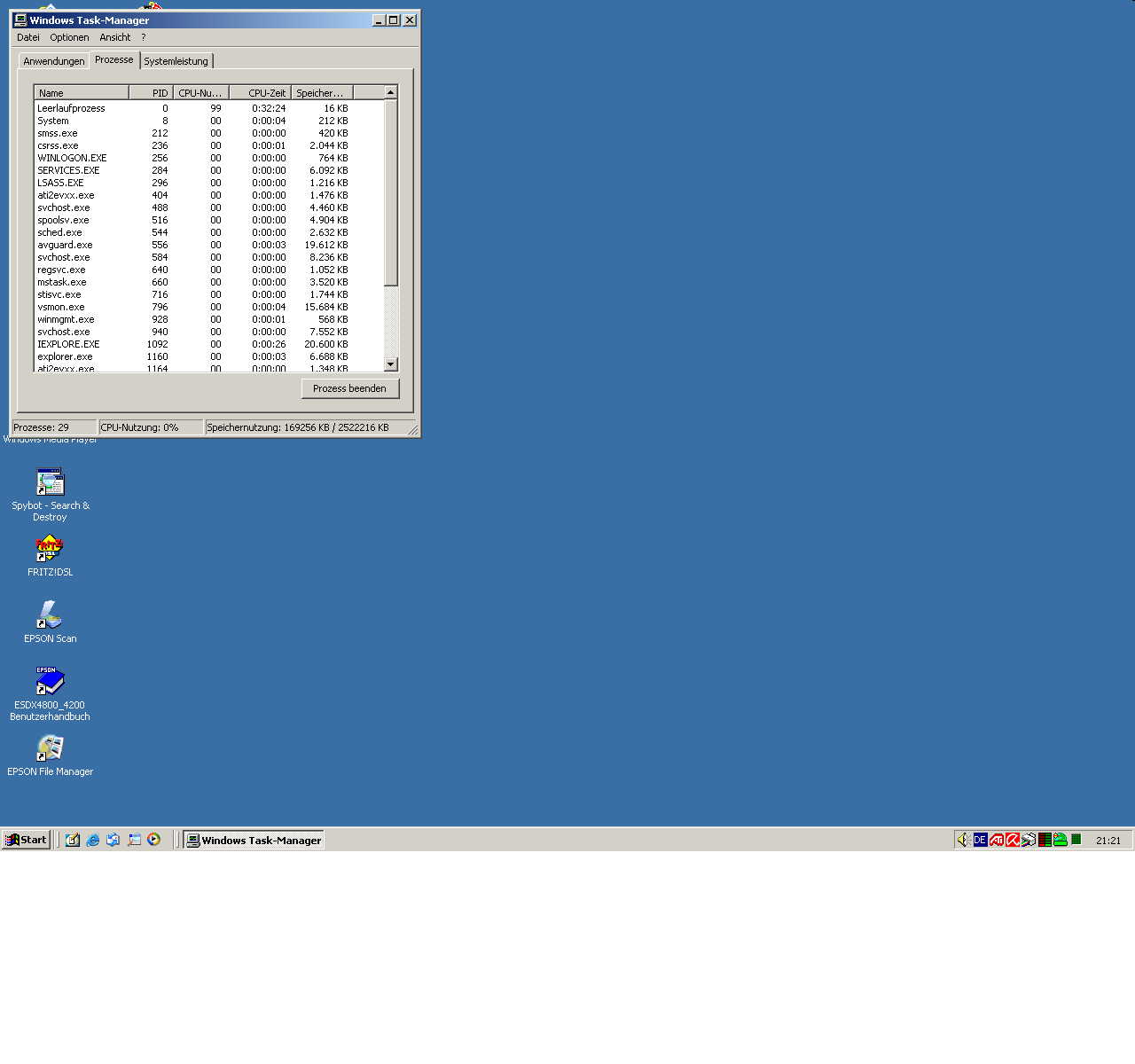Viewport: 1135px width, 1064px height.
Task: Select the spoolsv.exe process
Action: point(208,220)
